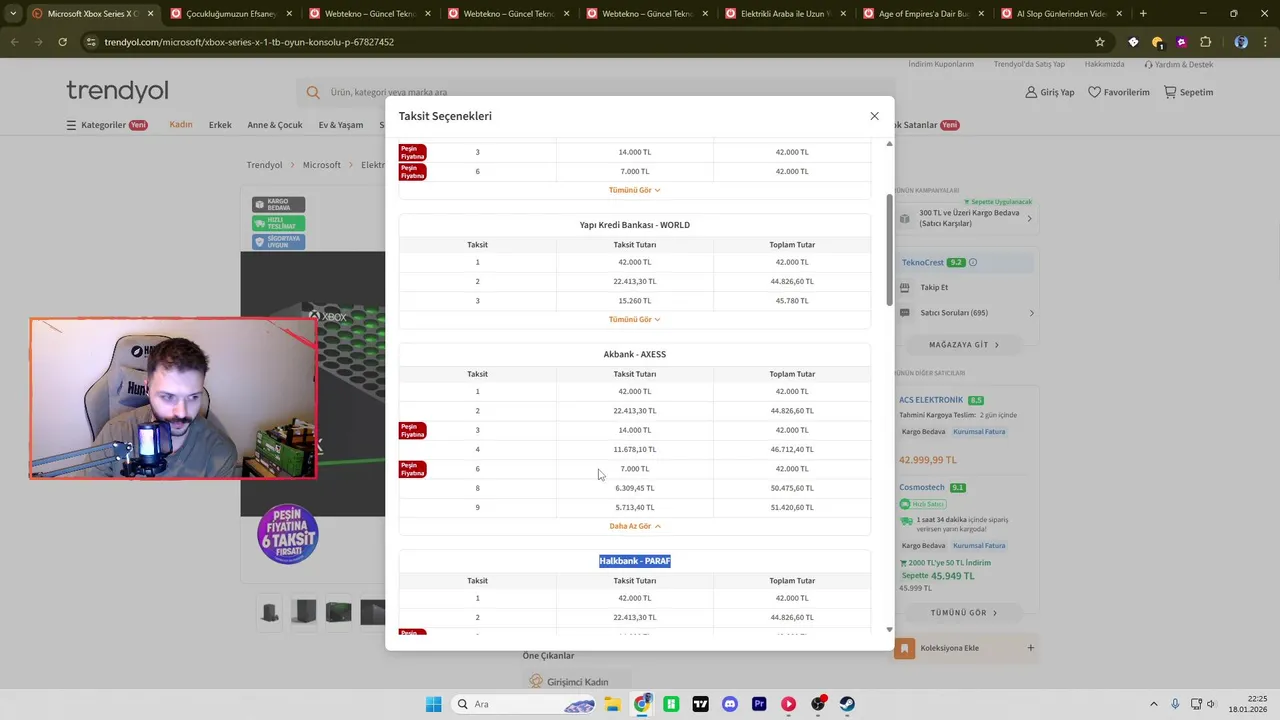Open File Explorer from taskbar
The width and height of the screenshot is (1280, 720).
click(x=612, y=704)
